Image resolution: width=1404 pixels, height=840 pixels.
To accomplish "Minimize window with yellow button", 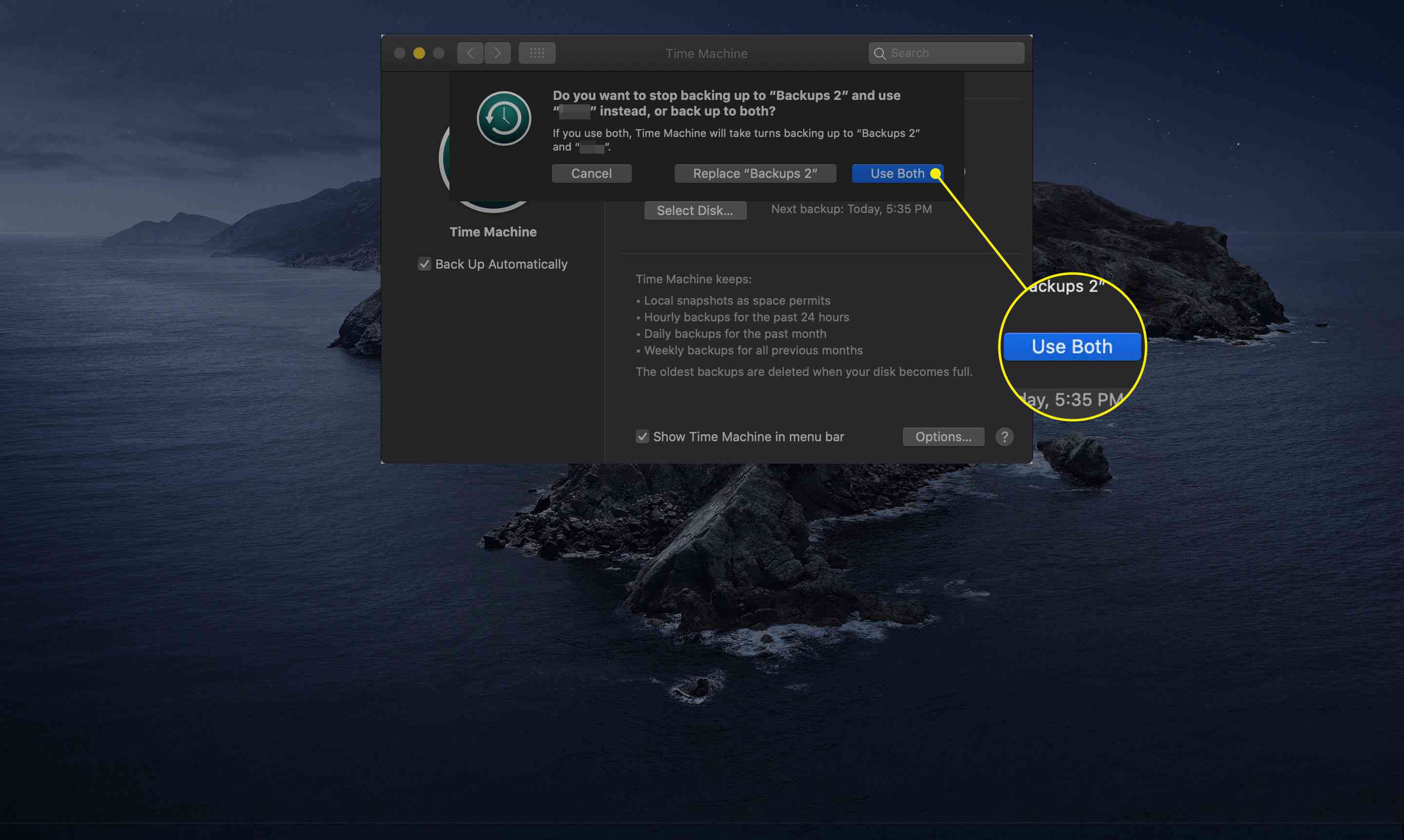I will tap(419, 53).
